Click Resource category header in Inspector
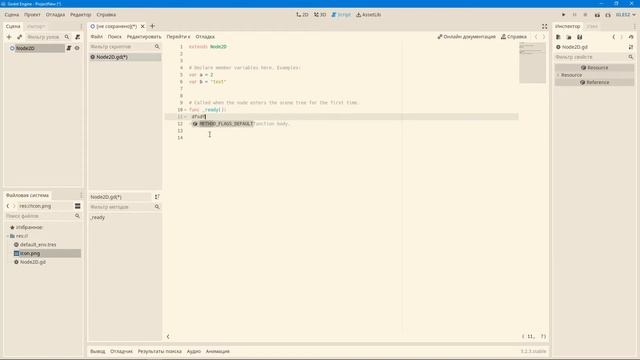The height and width of the screenshot is (360, 640). point(594,68)
